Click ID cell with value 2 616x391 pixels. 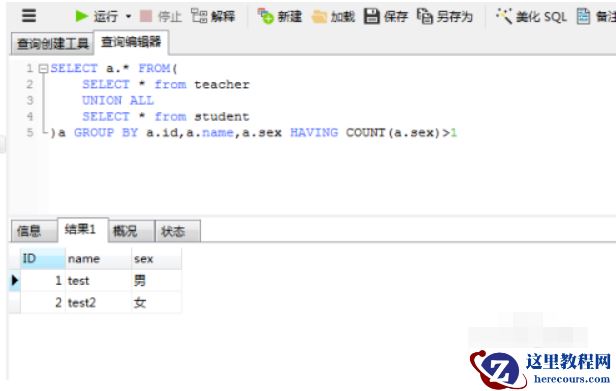tap(43, 302)
